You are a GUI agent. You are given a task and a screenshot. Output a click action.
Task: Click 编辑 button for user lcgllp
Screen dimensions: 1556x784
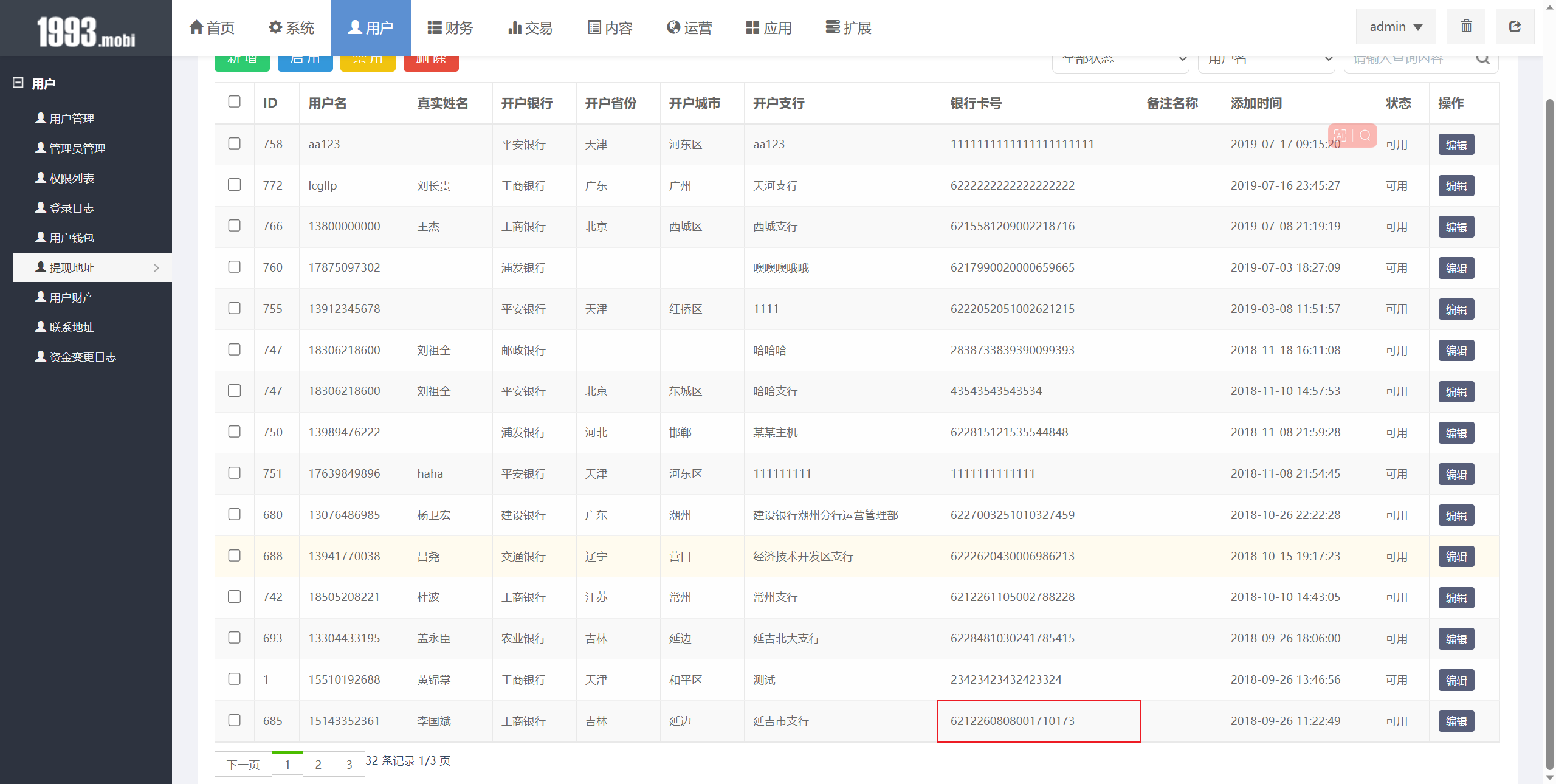pyautogui.click(x=1456, y=186)
